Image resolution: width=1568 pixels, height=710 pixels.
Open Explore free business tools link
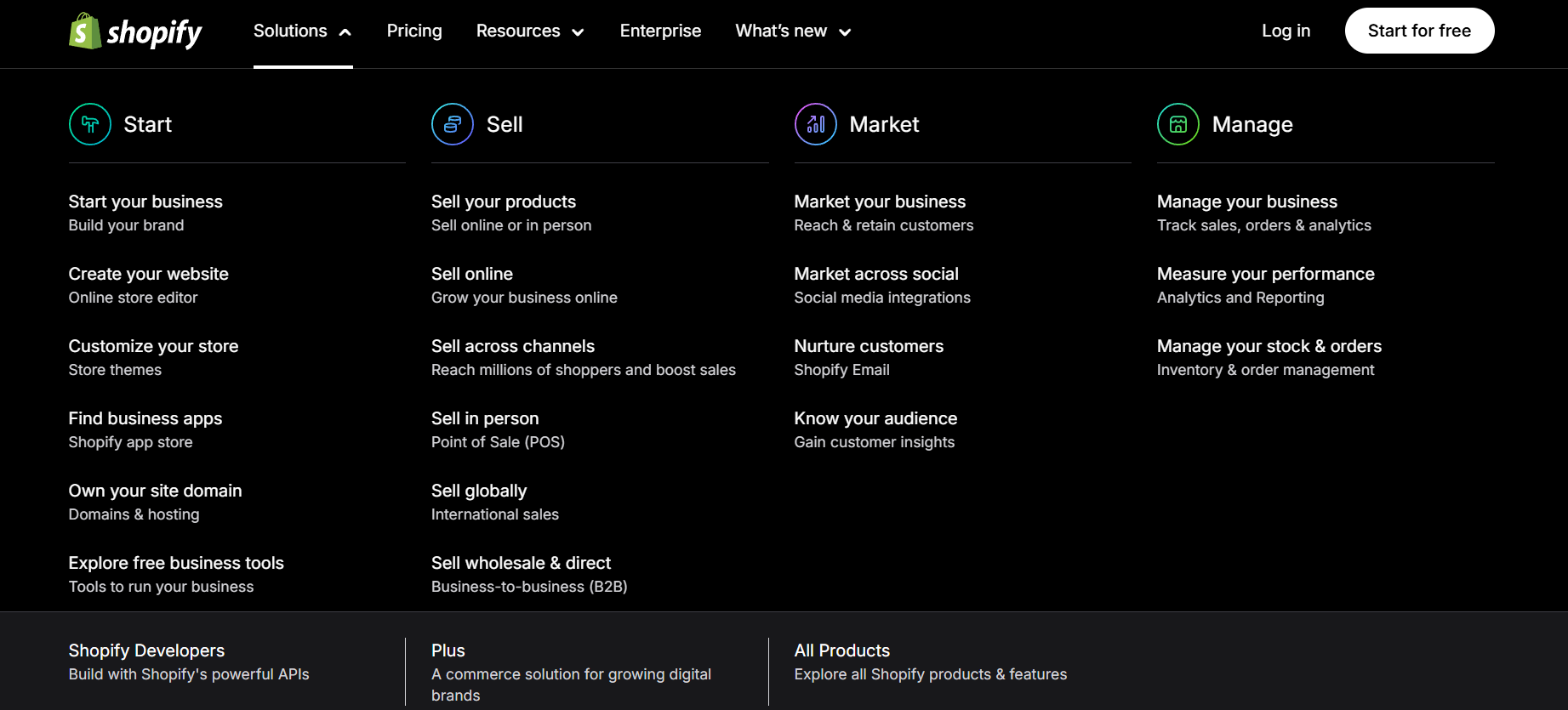(x=176, y=563)
